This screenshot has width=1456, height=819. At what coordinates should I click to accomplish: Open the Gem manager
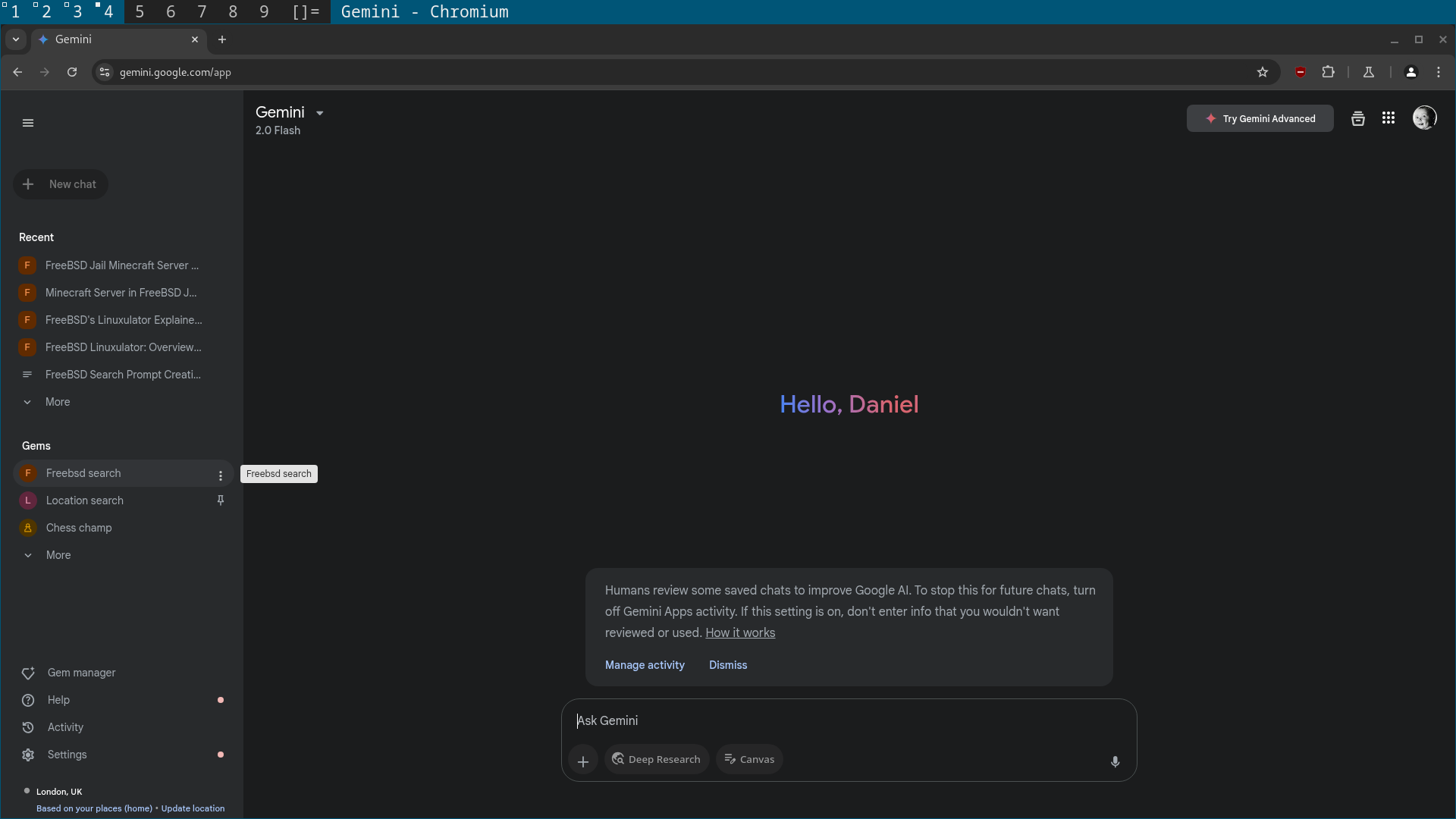81,673
